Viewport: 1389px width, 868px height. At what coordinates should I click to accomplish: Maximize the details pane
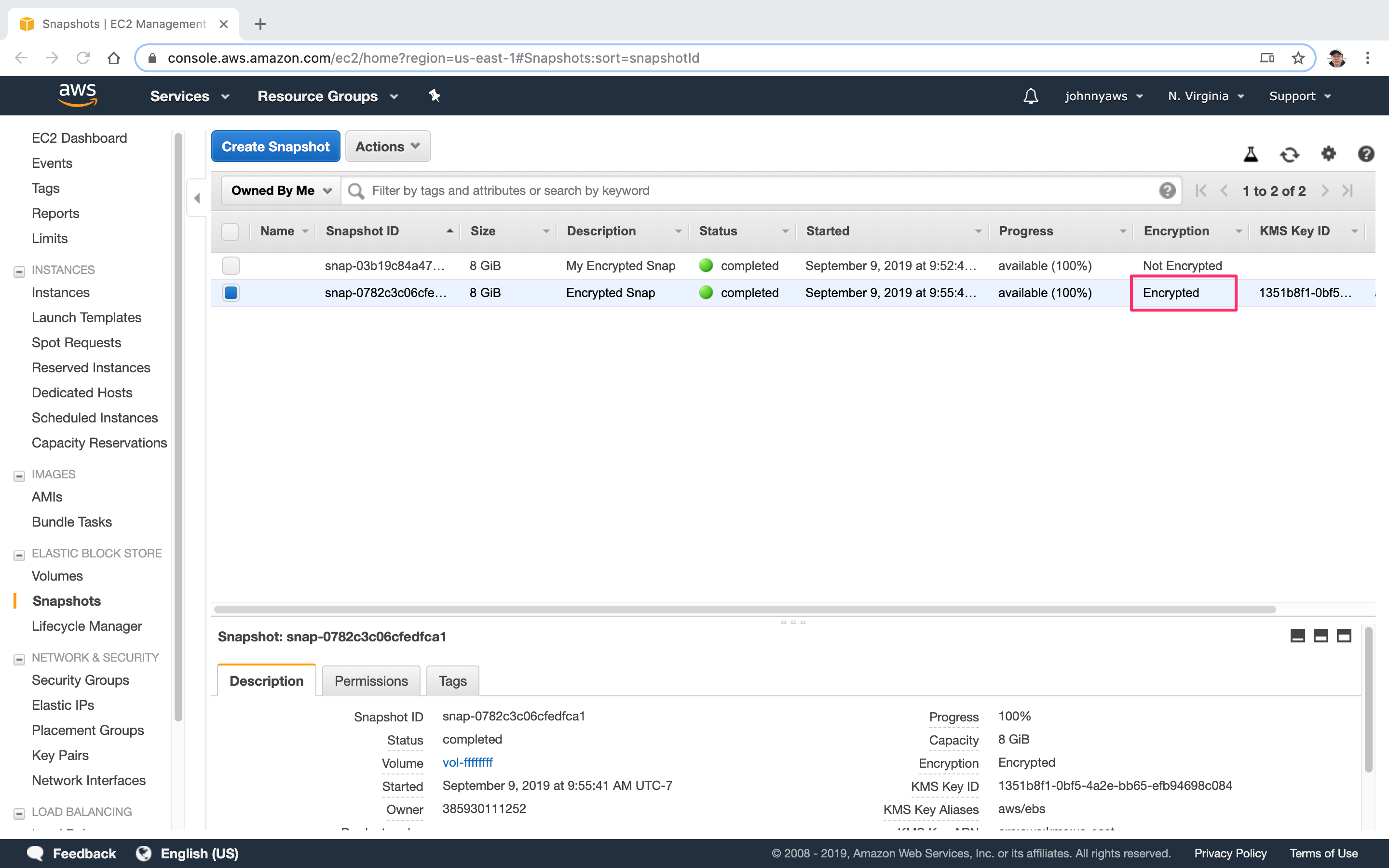coord(1344,636)
